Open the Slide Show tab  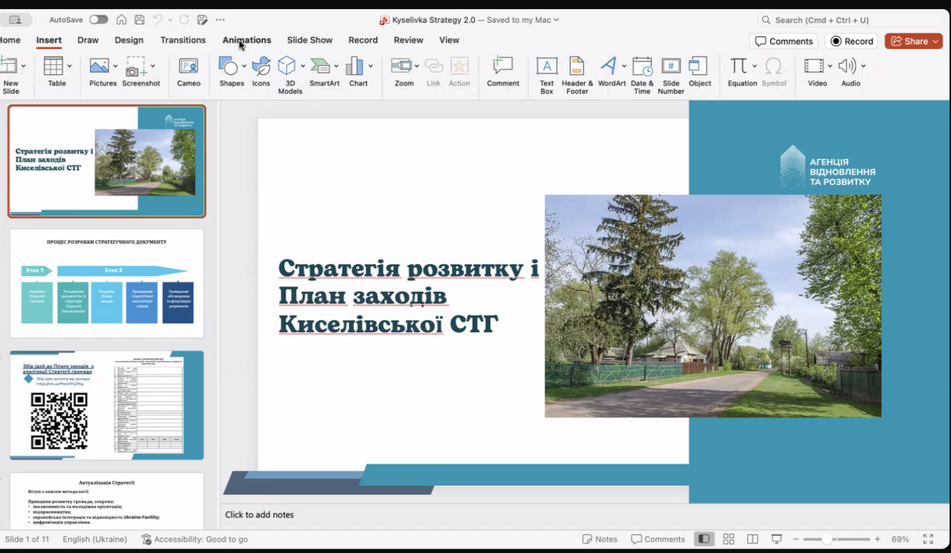point(310,40)
